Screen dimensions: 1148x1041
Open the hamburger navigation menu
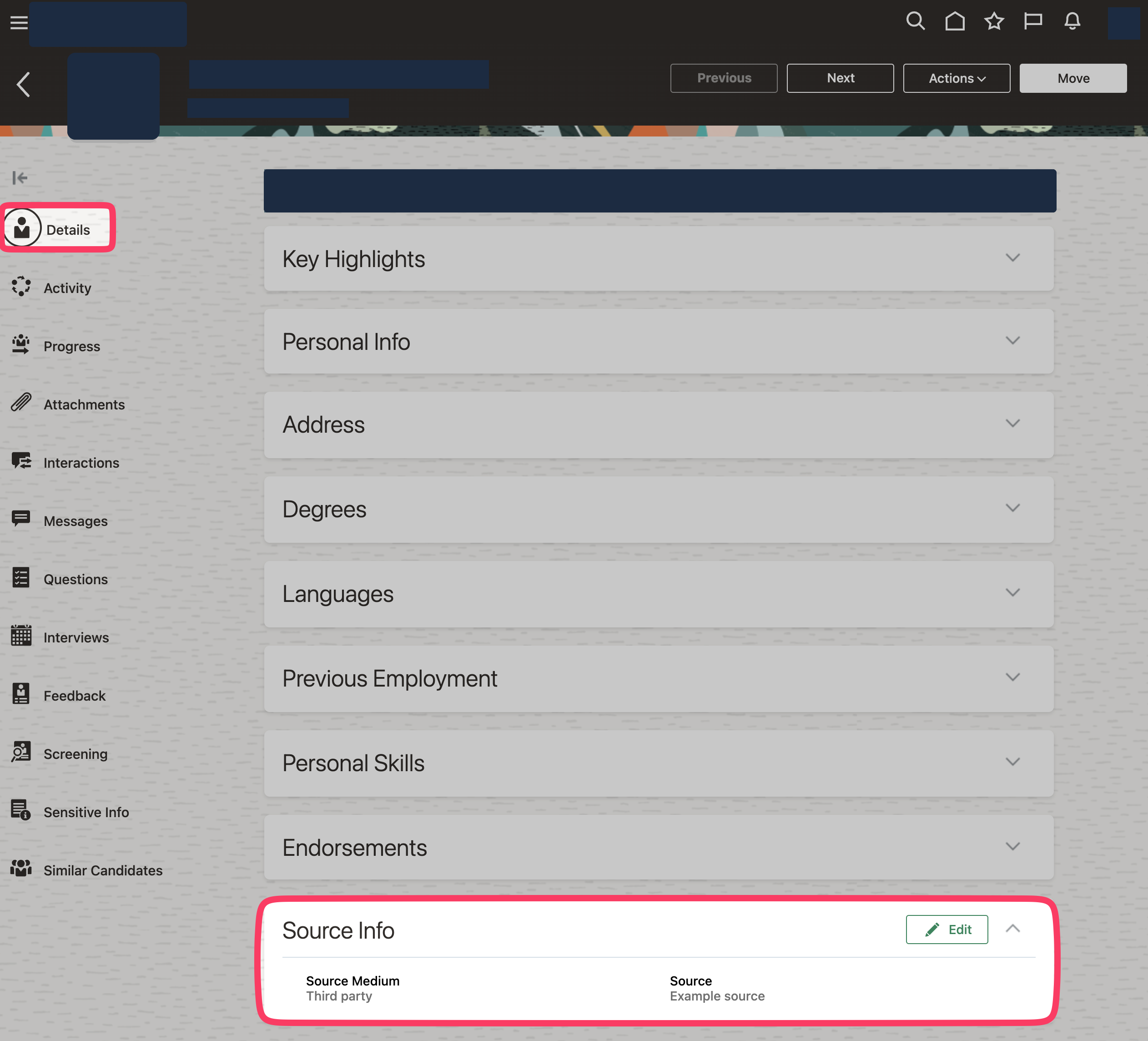click(x=19, y=23)
